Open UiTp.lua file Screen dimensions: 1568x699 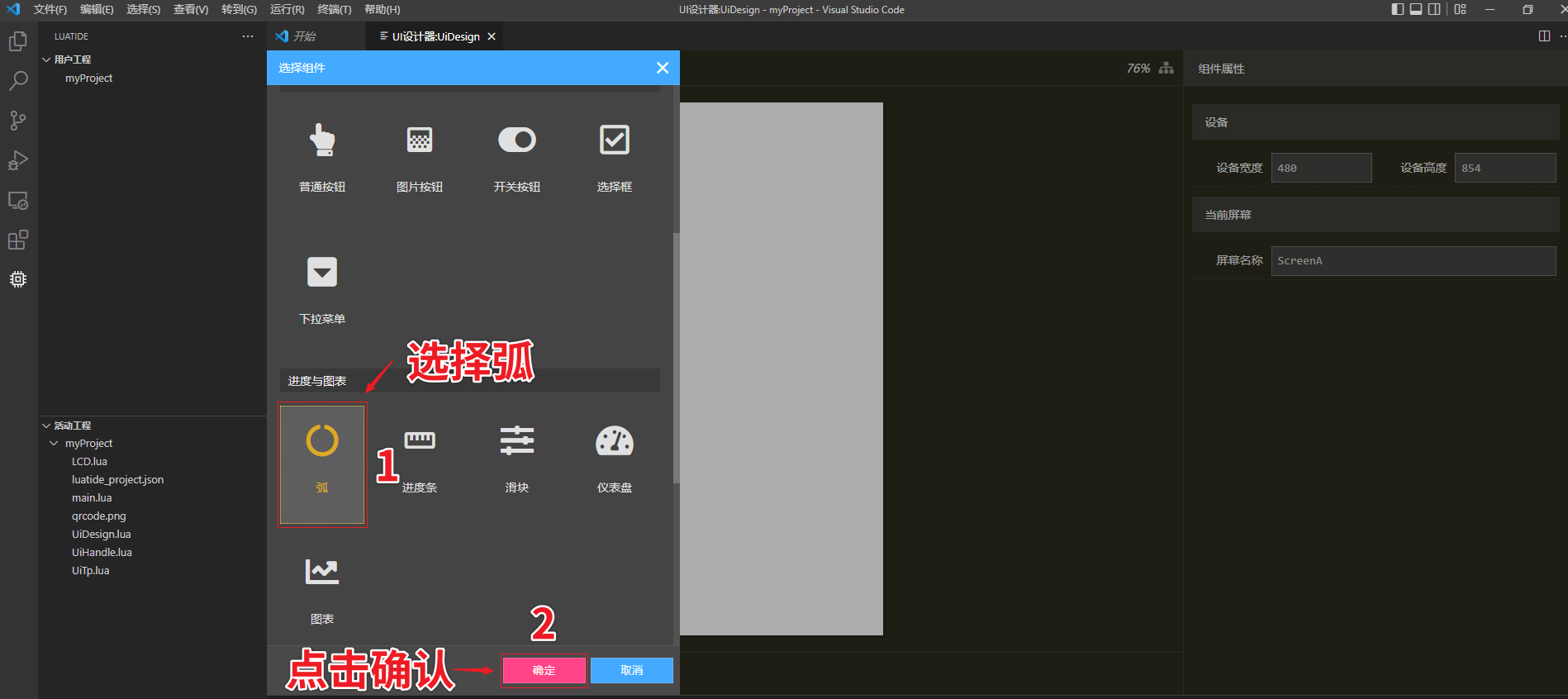(91, 571)
